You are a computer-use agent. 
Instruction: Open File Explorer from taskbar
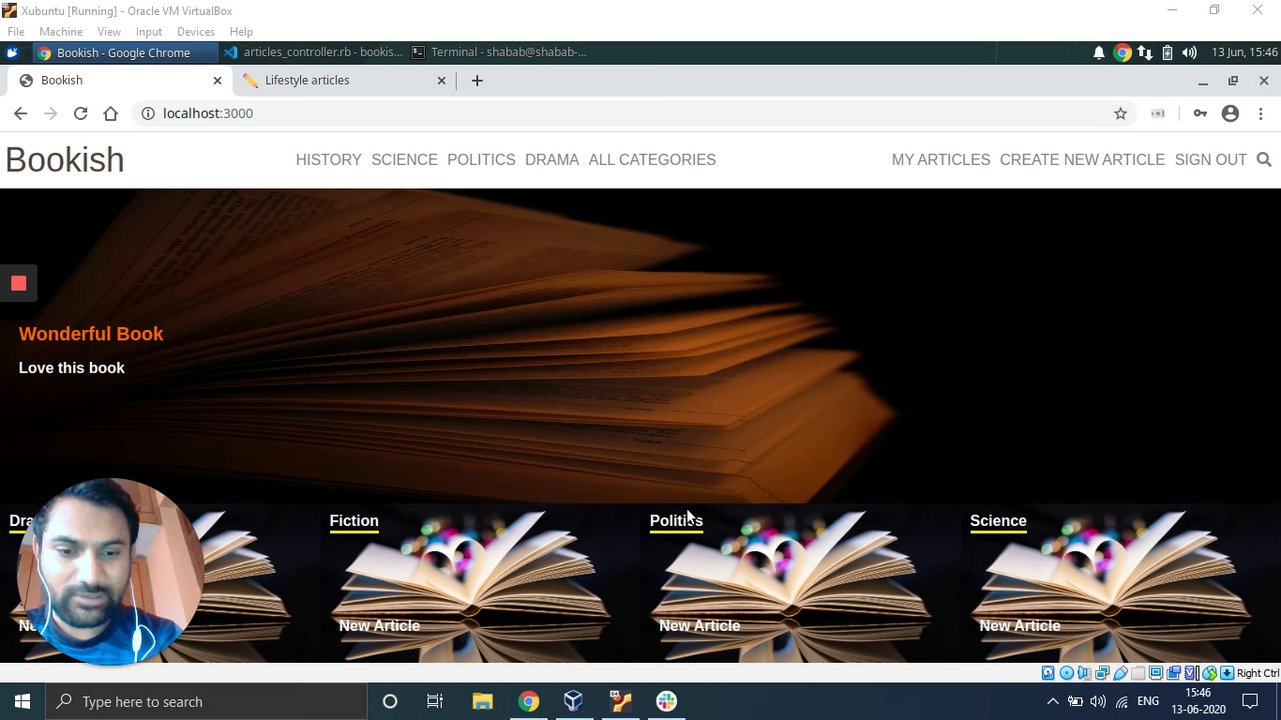(482, 702)
